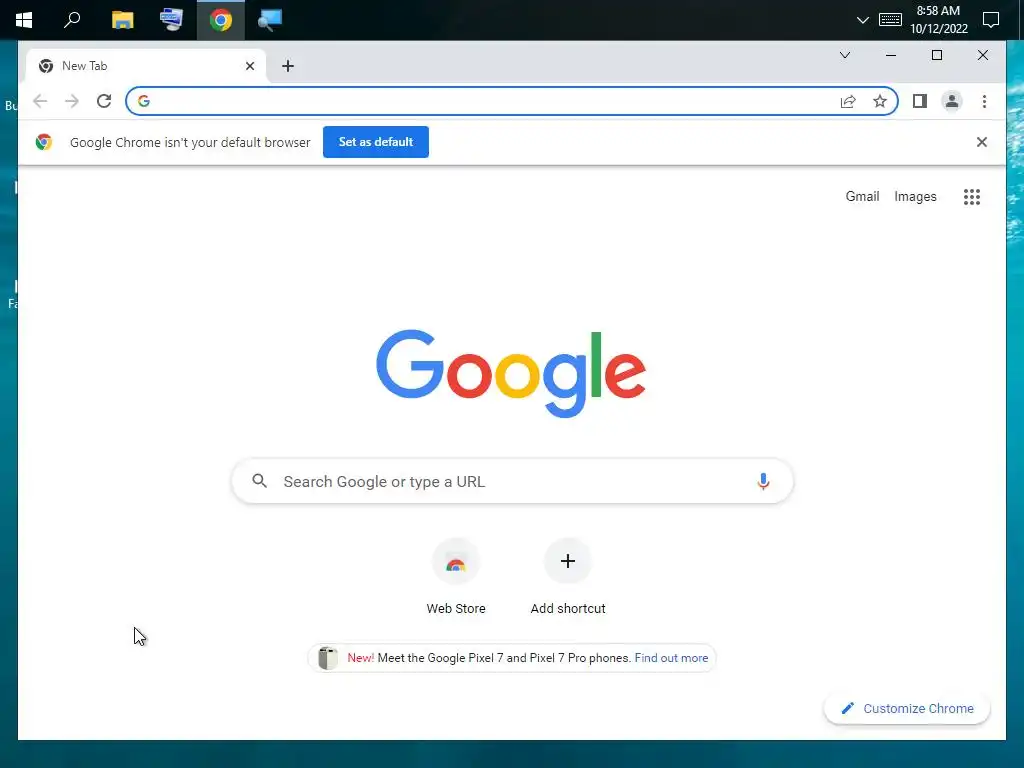
Task: Bookmark this tab with the star icon
Action: pyautogui.click(x=880, y=101)
